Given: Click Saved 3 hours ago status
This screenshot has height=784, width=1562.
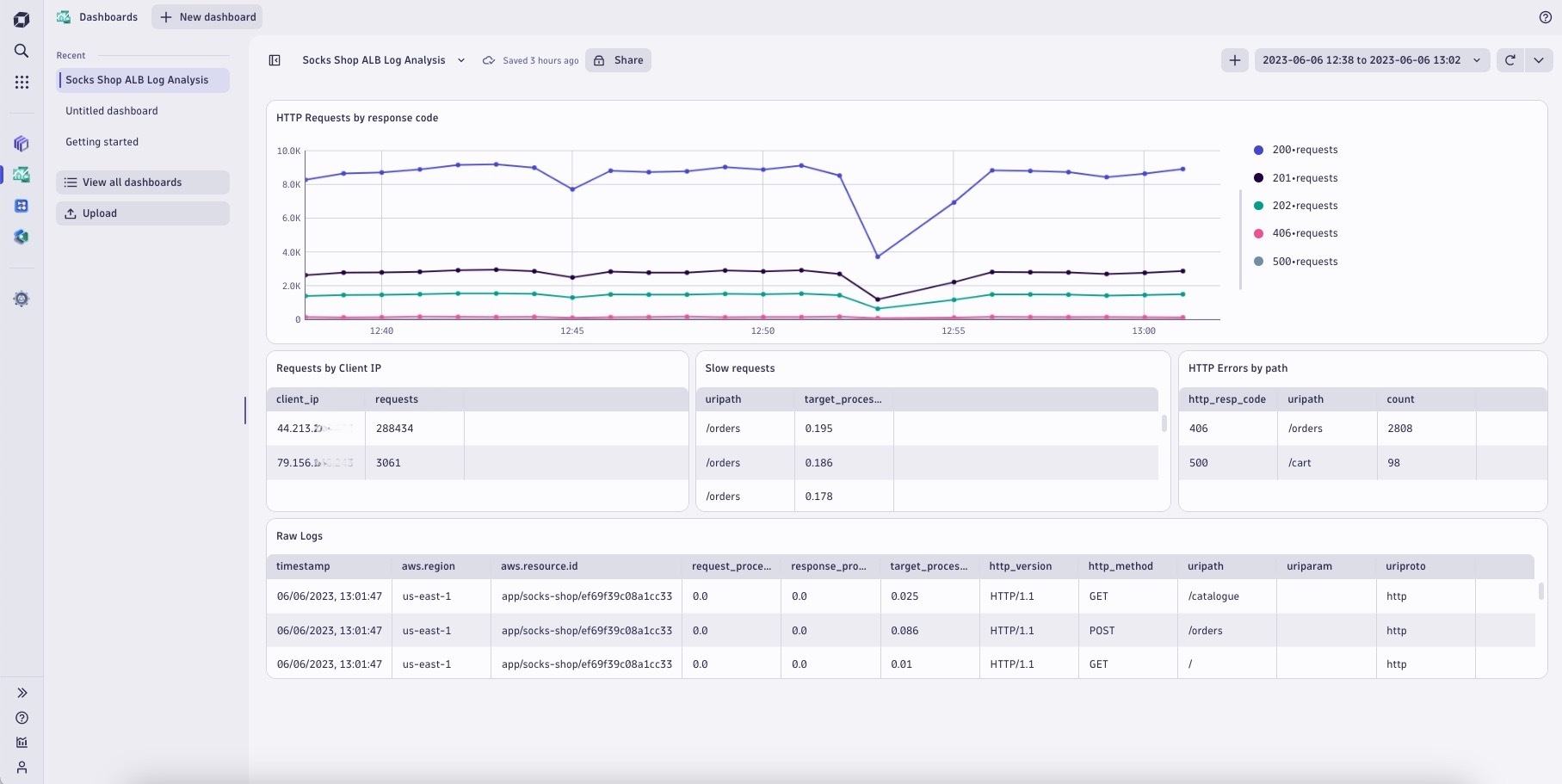Looking at the screenshot, I should click(540, 60).
